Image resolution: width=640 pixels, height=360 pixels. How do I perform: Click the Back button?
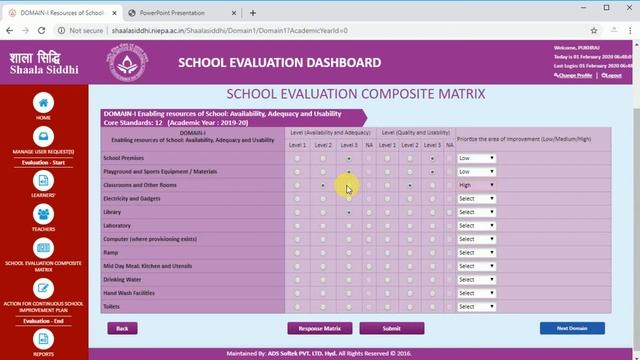(x=122, y=328)
